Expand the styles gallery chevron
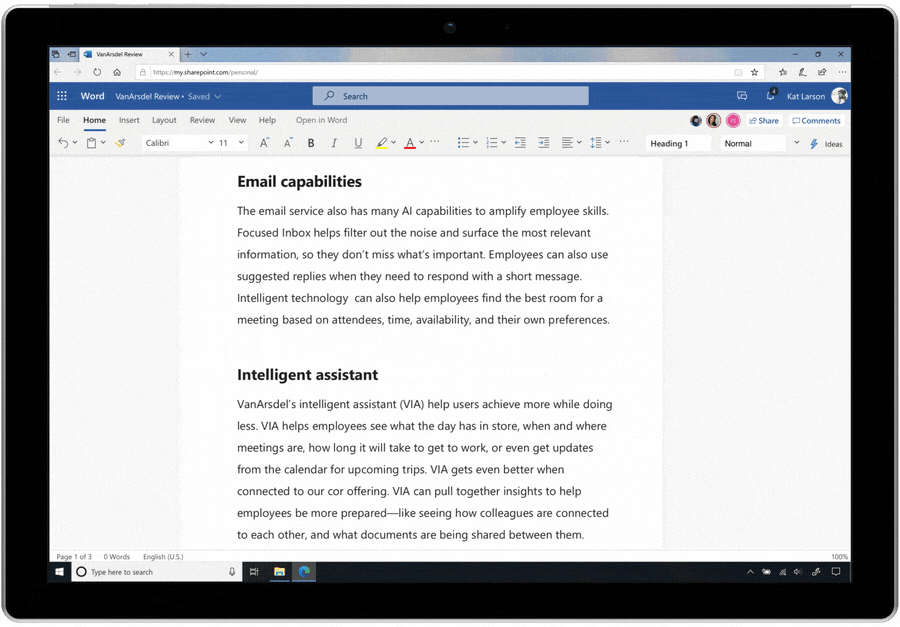The width and height of the screenshot is (900, 627). point(797,143)
